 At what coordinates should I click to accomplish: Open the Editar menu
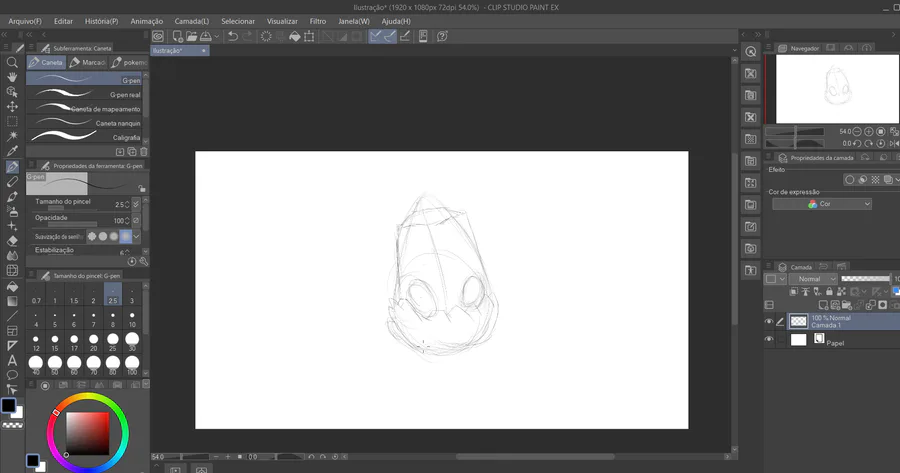click(63, 21)
